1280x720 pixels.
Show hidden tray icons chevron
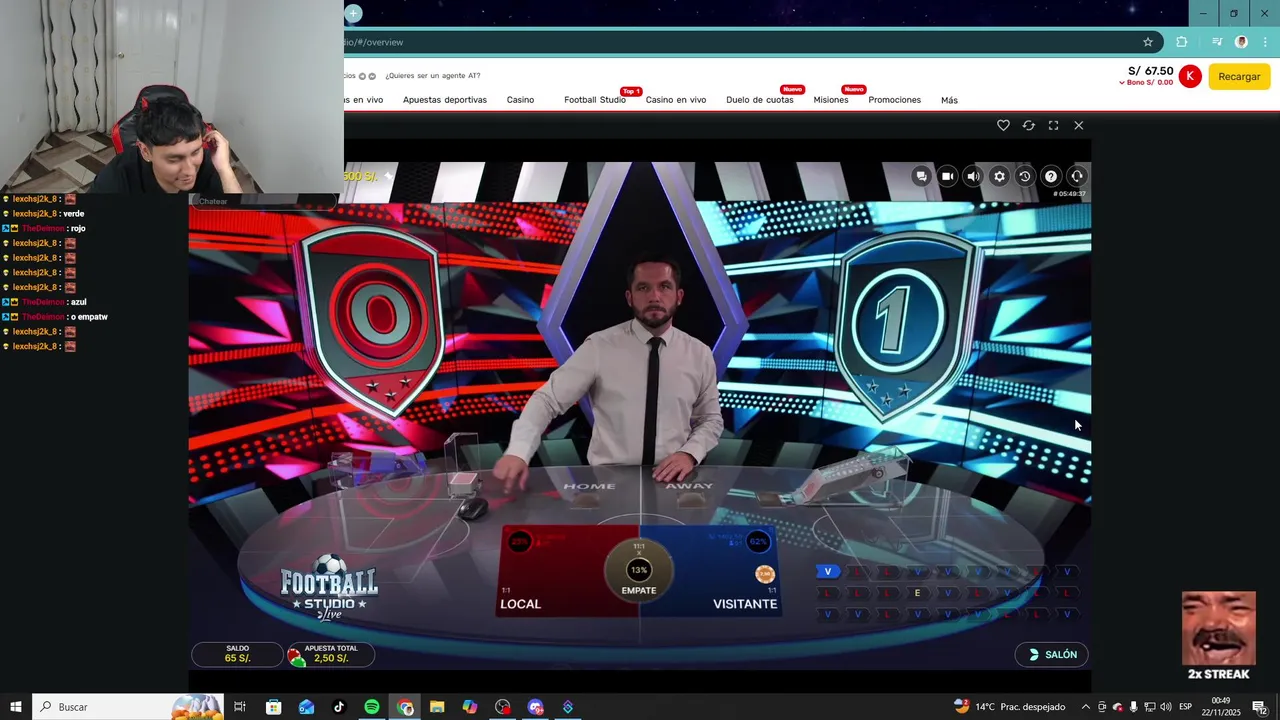pos(1085,707)
